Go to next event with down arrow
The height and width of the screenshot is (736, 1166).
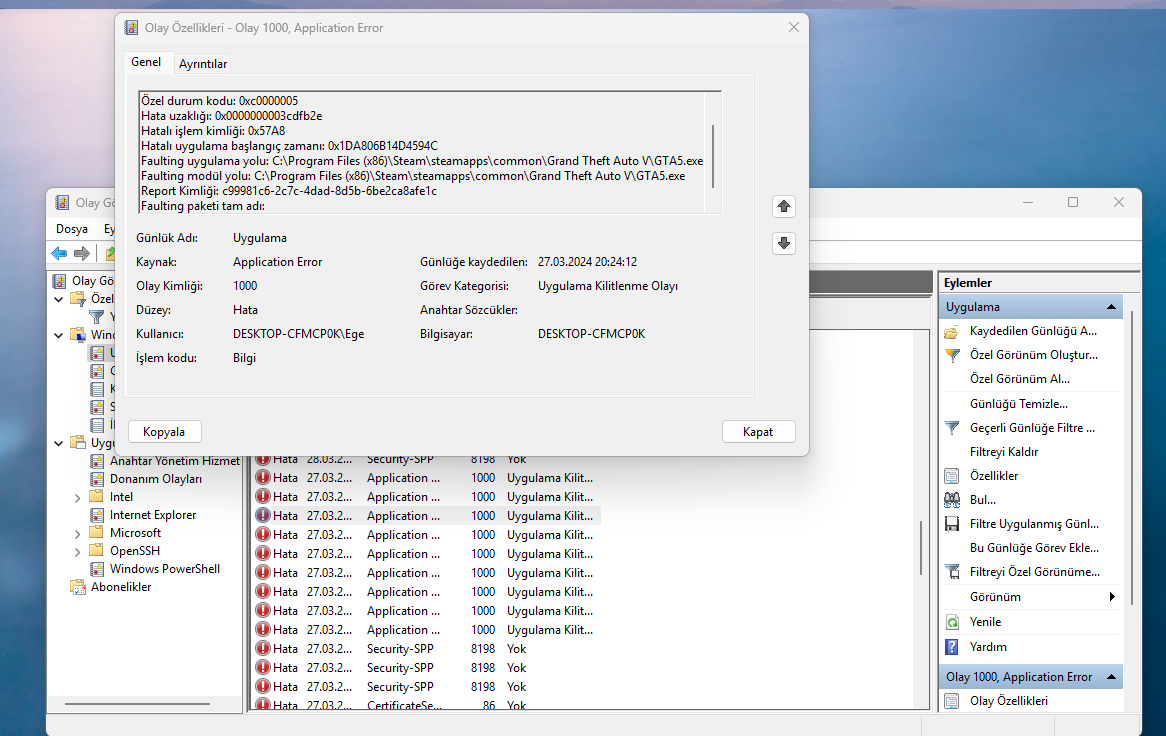click(x=784, y=243)
